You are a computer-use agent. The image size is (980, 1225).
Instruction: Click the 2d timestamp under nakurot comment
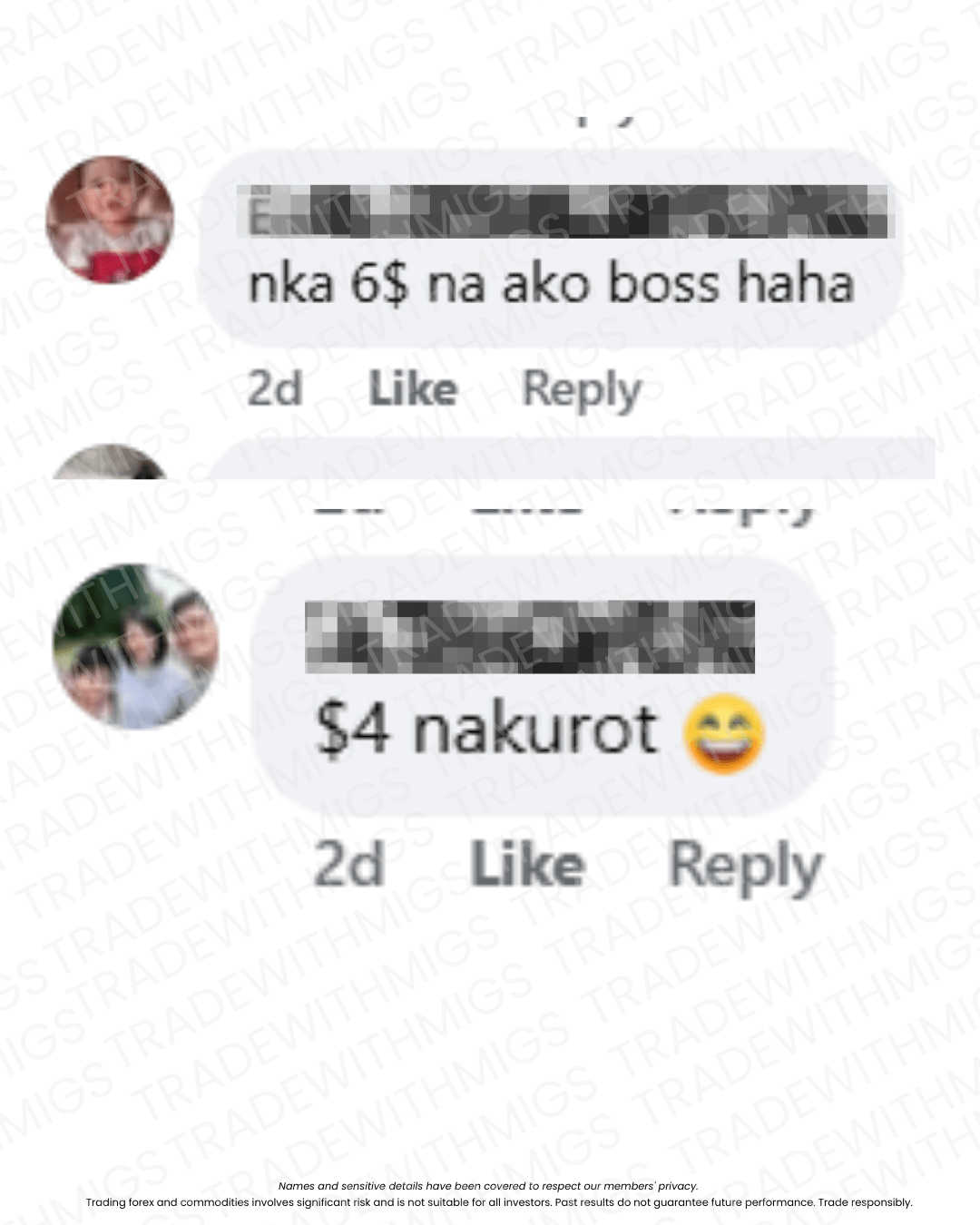tap(348, 865)
